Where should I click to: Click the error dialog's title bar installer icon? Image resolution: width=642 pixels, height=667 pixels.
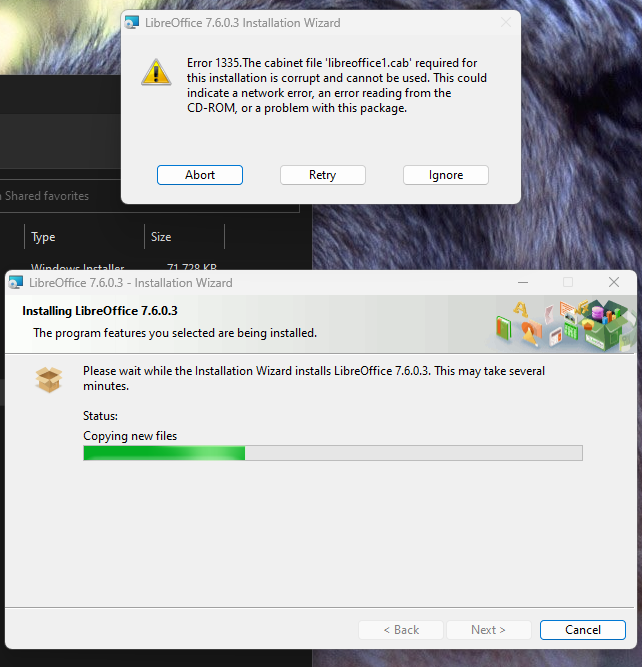(132, 23)
